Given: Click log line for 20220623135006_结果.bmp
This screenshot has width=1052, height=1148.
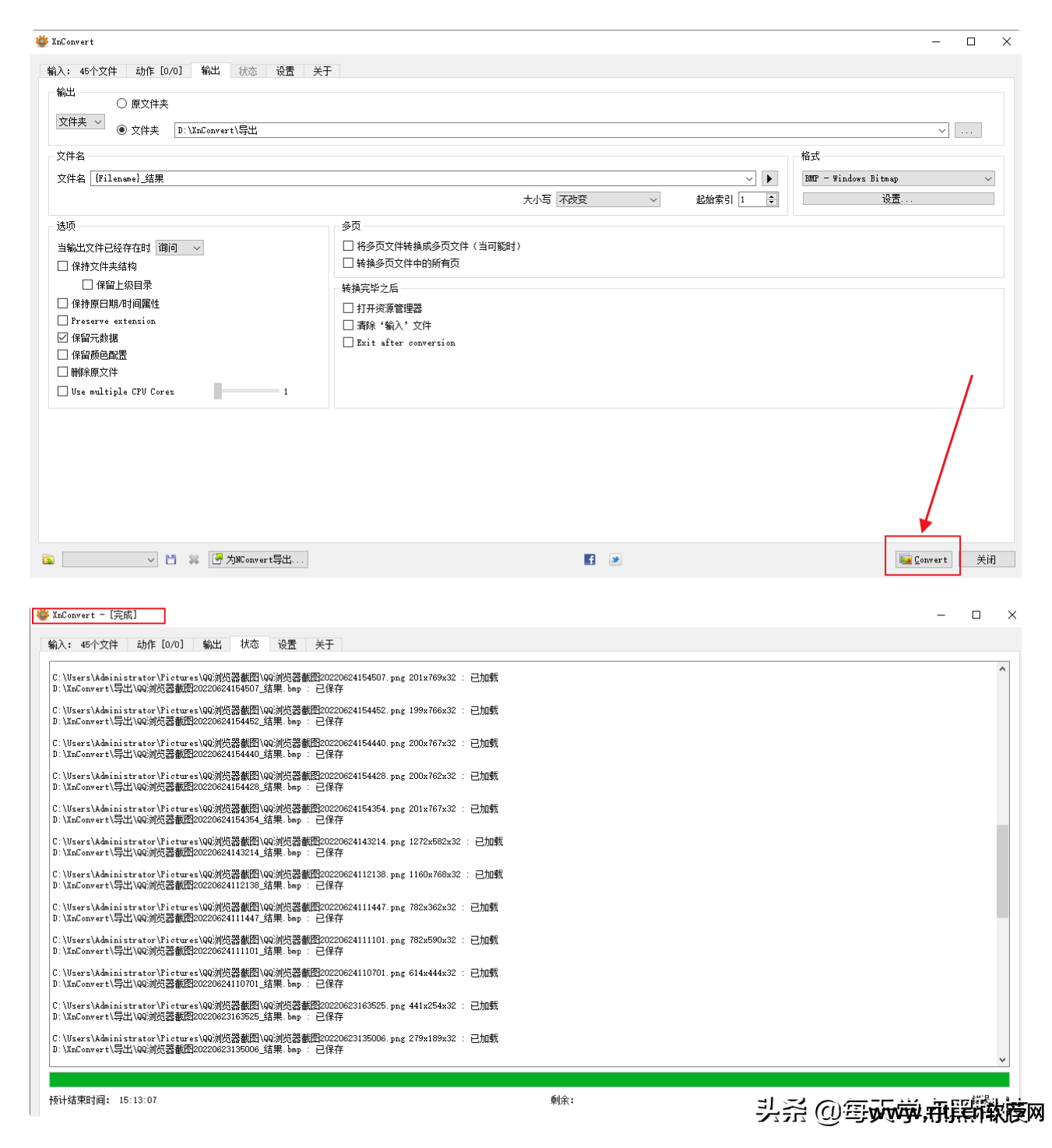Looking at the screenshot, I should pos(198,1050).
